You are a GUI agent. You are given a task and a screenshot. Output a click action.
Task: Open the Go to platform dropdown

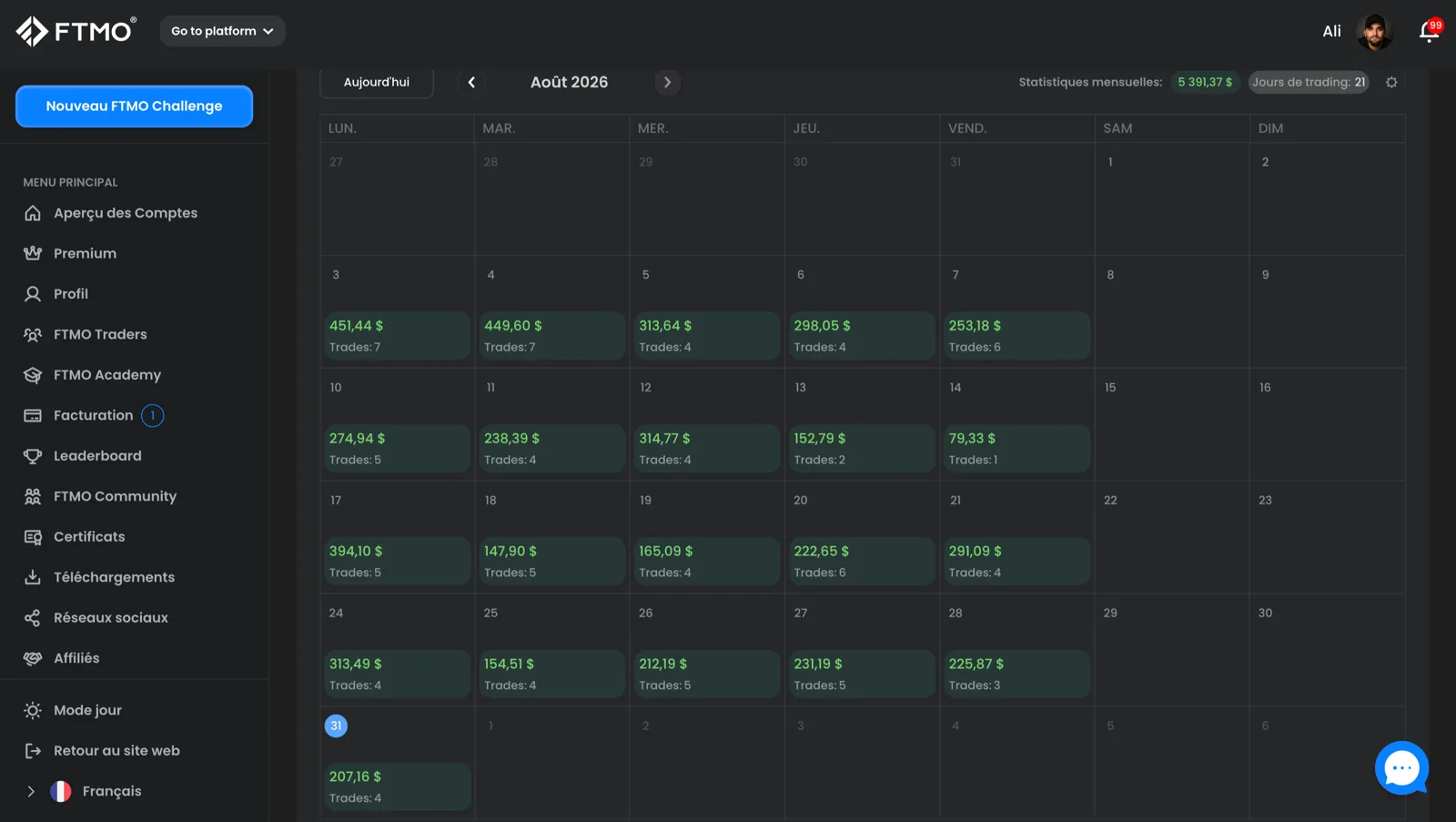(x=222, y=31)
